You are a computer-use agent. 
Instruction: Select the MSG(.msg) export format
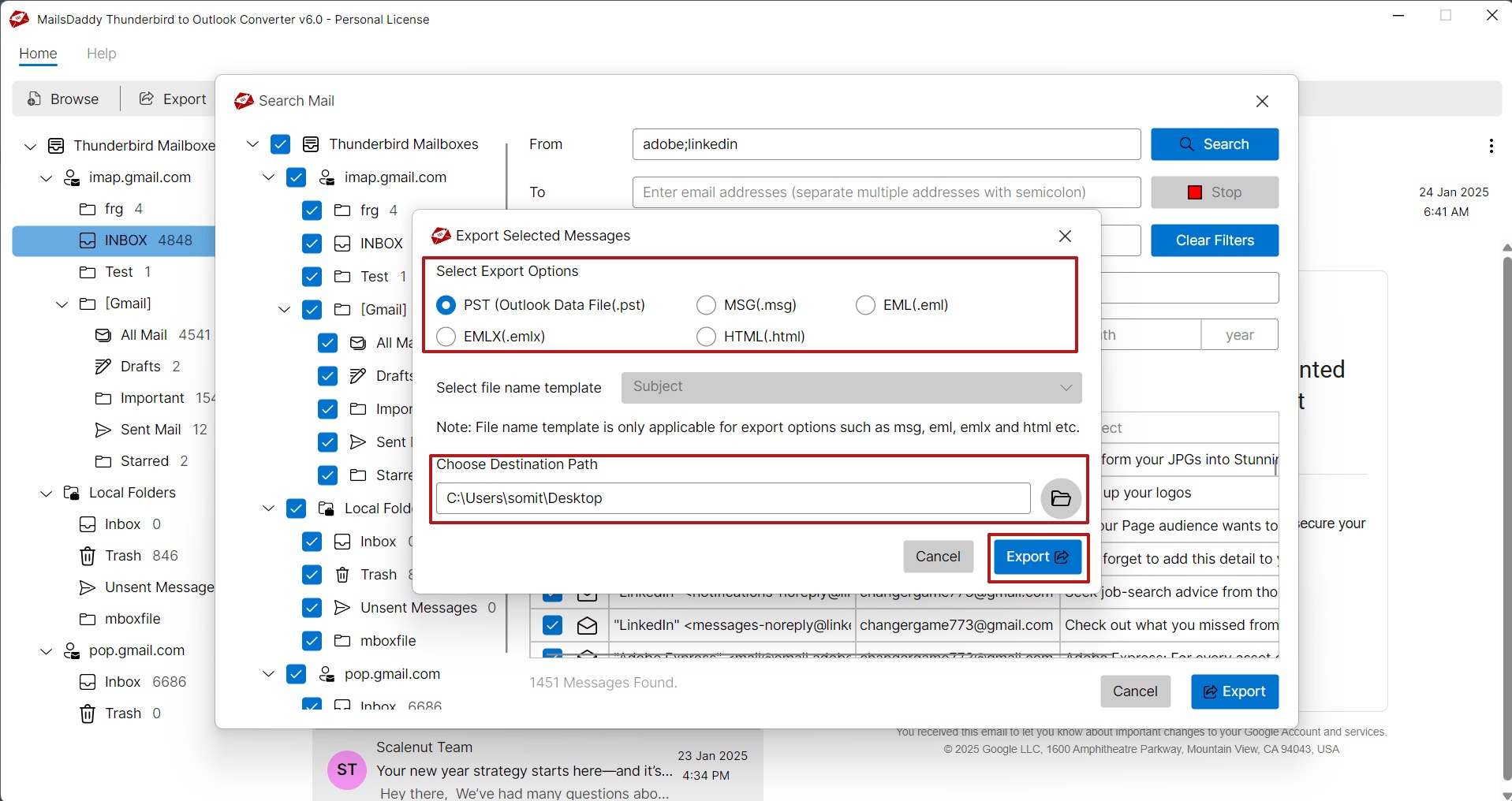[x=706, y=305]
